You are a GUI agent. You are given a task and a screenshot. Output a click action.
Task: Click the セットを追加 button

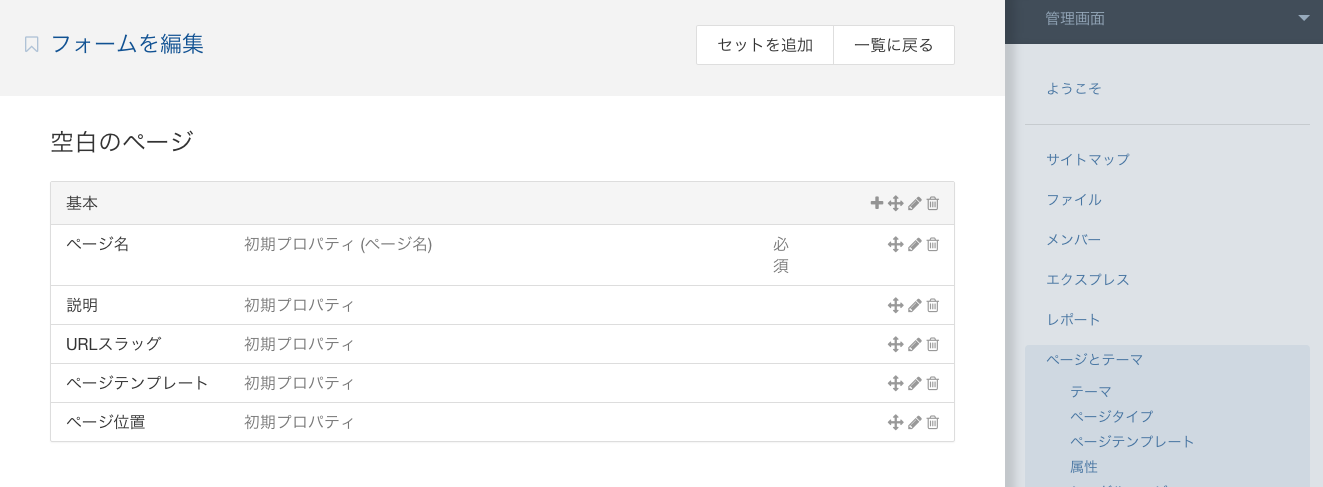click(765, 45)
